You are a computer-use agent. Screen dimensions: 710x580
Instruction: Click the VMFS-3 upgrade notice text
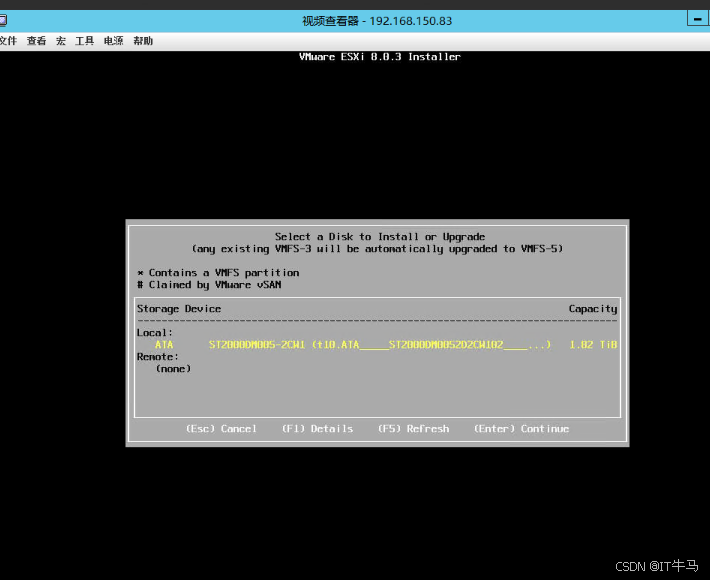pos(377,249)
